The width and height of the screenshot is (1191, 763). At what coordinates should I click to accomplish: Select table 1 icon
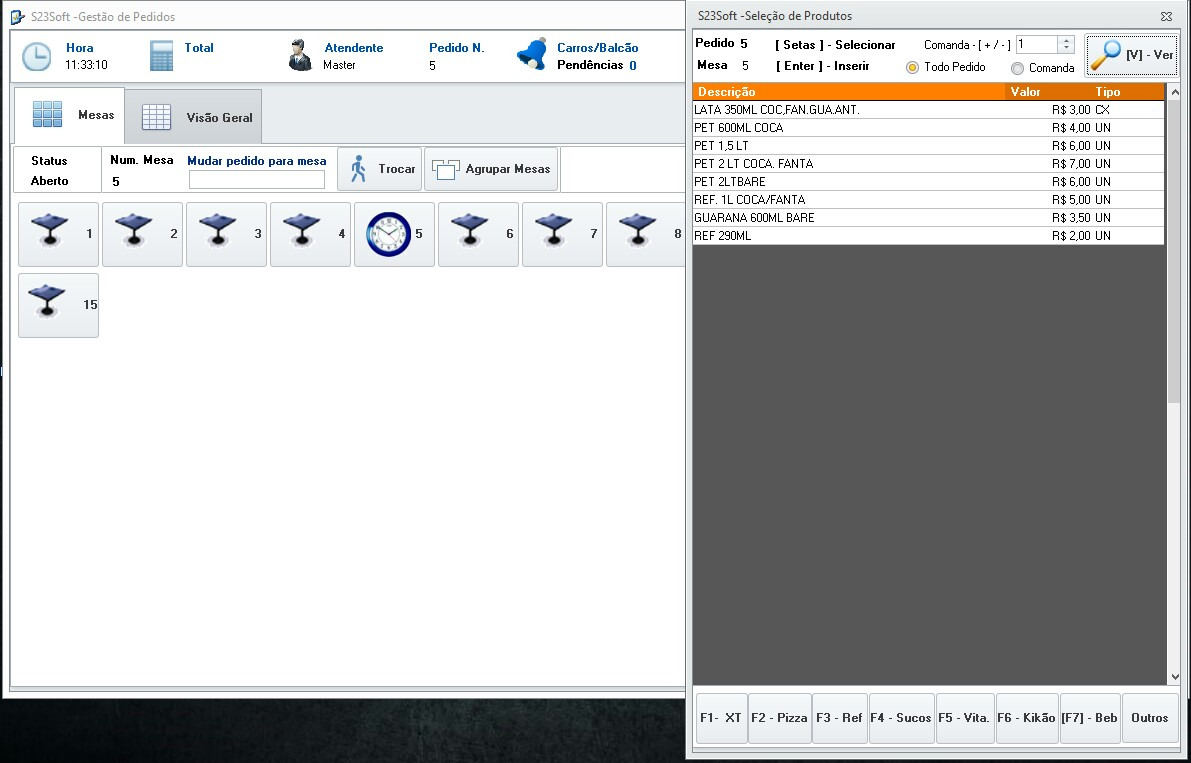[59, 234]
